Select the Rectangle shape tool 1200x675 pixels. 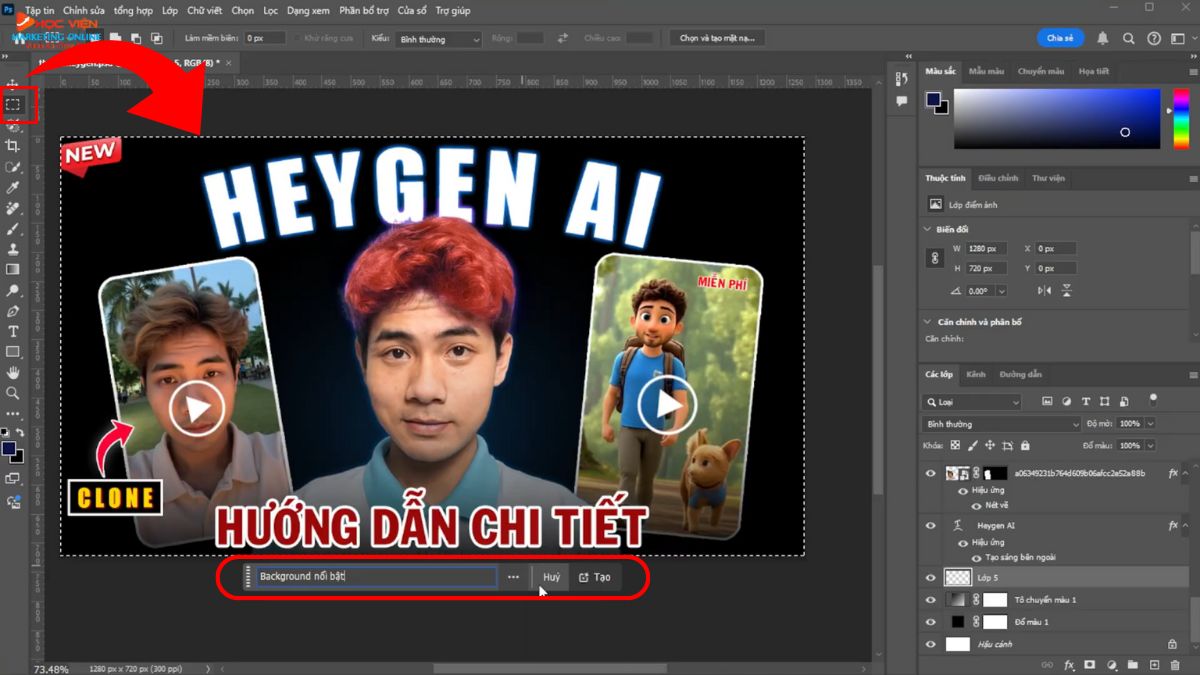13,352
